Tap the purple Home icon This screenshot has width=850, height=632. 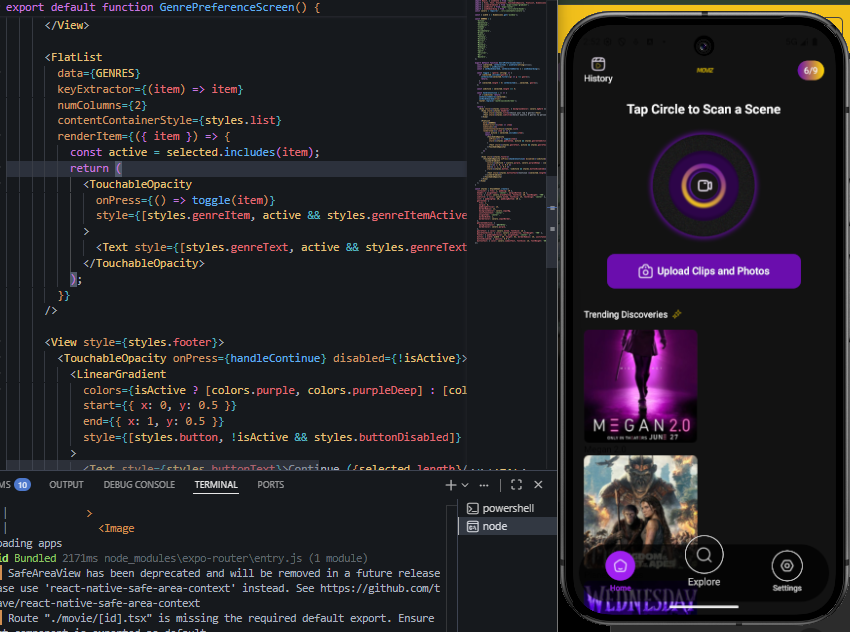[x=620, y=566]
